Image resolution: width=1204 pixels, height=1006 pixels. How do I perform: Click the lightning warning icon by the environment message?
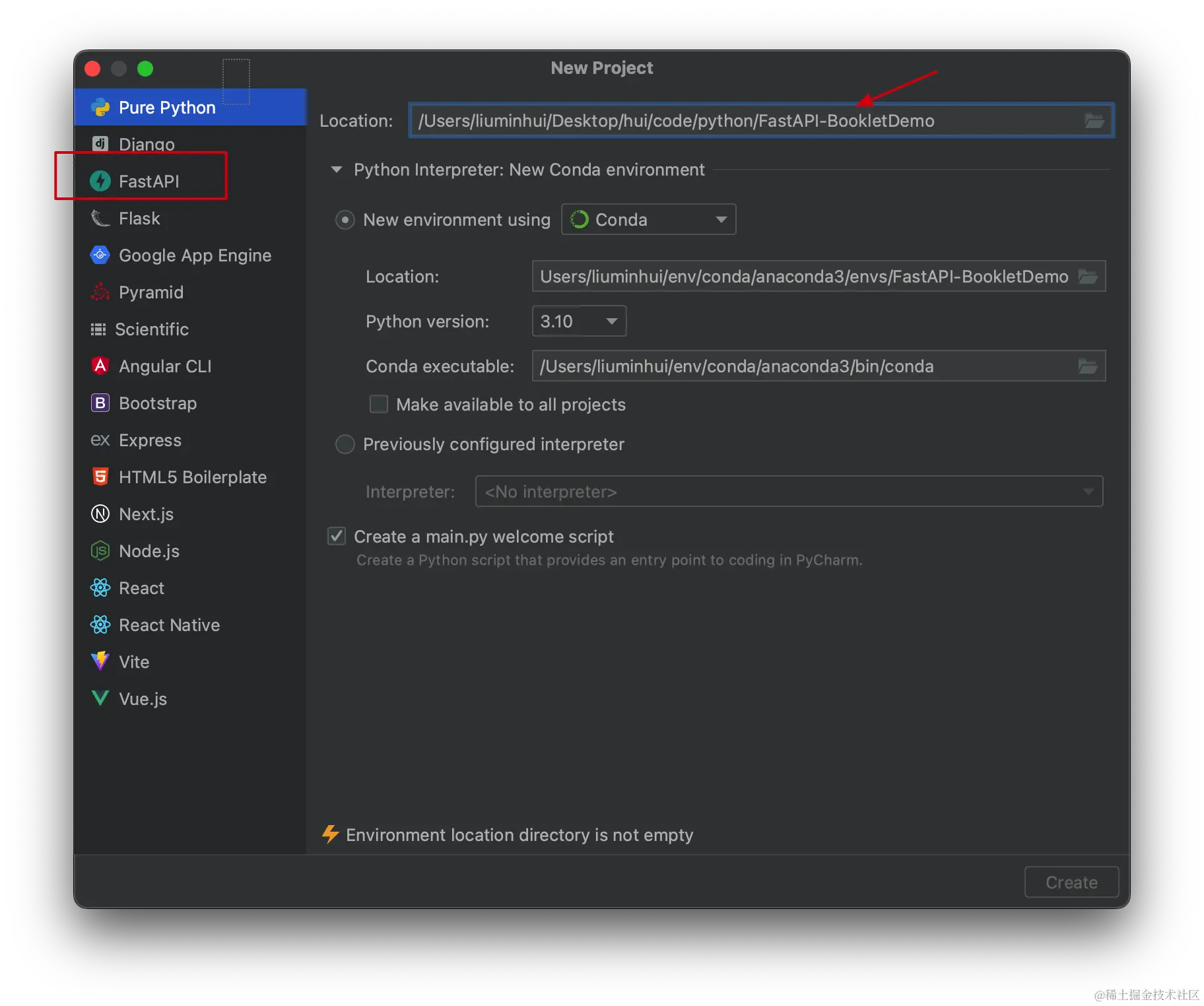(x=330, y=834)
